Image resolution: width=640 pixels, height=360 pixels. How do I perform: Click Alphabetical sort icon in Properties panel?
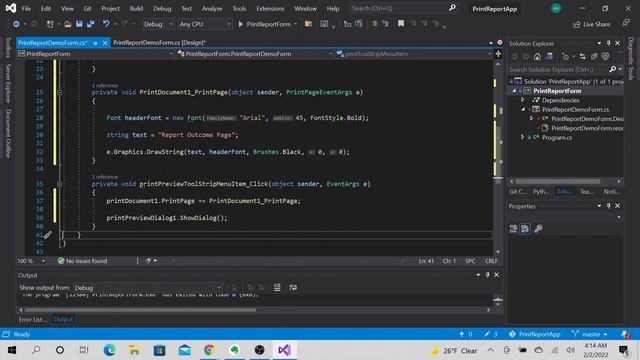pos(525,229)
